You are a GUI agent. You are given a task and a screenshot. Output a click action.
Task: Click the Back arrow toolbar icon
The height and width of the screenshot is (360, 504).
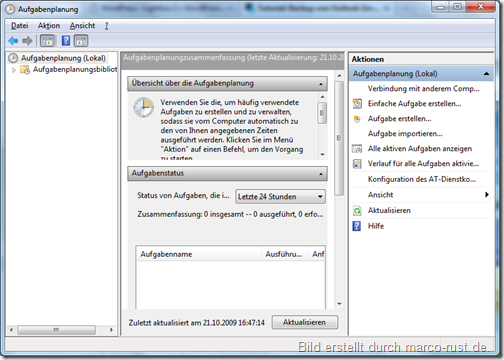click(13, 41)
